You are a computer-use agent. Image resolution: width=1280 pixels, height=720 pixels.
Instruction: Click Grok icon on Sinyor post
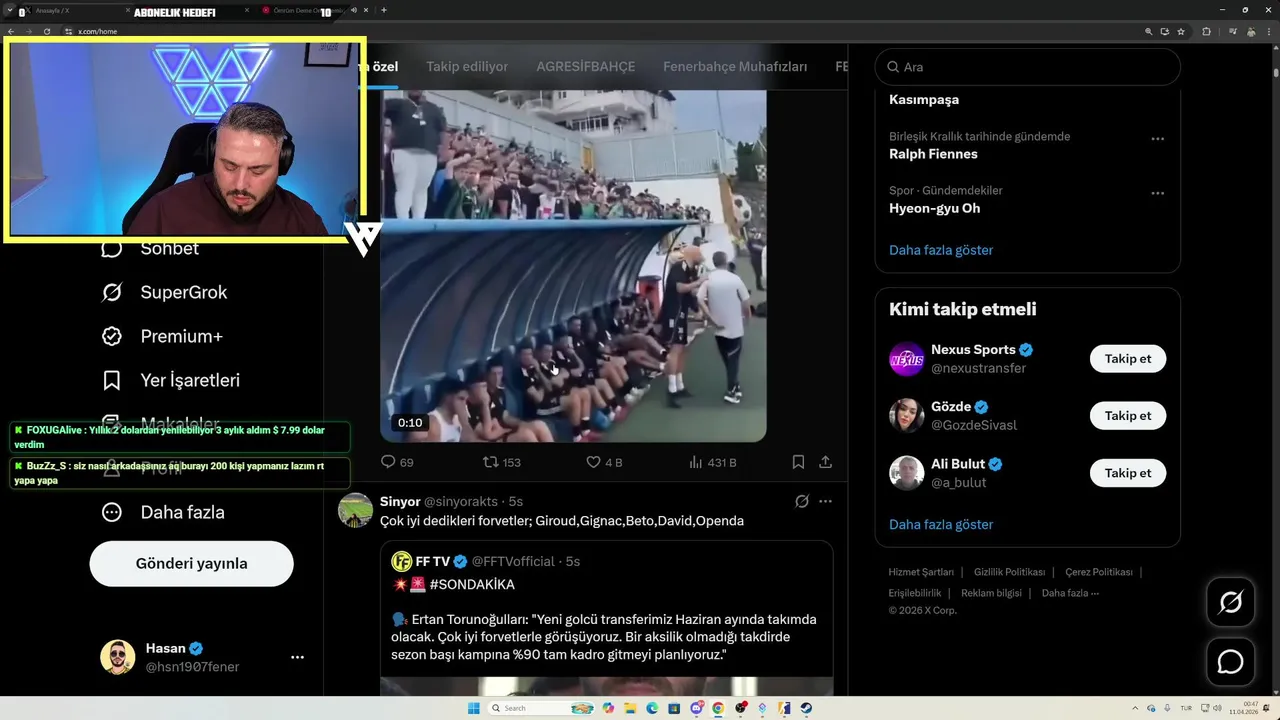point(801,501)
